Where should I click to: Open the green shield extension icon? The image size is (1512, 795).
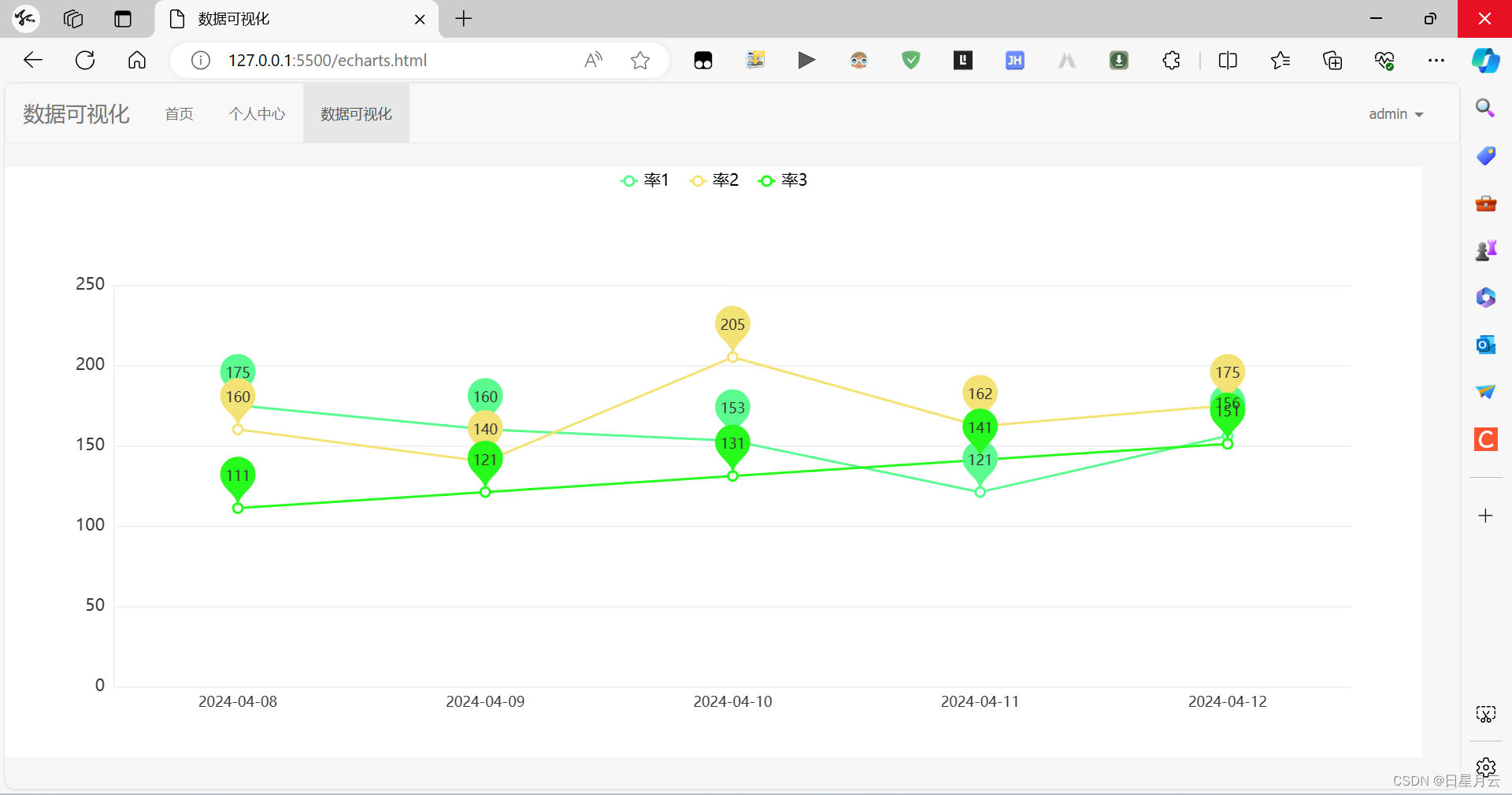pos(911,60)
